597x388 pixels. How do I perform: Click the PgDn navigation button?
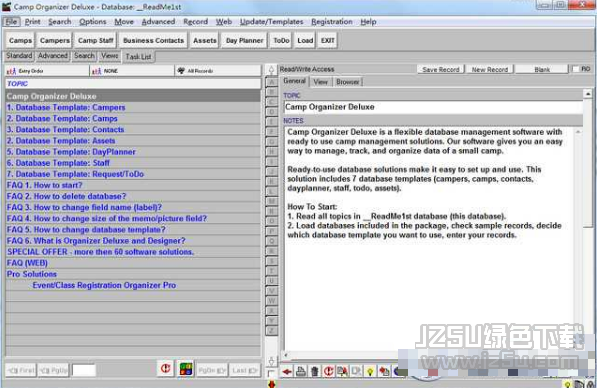(212, 370)
